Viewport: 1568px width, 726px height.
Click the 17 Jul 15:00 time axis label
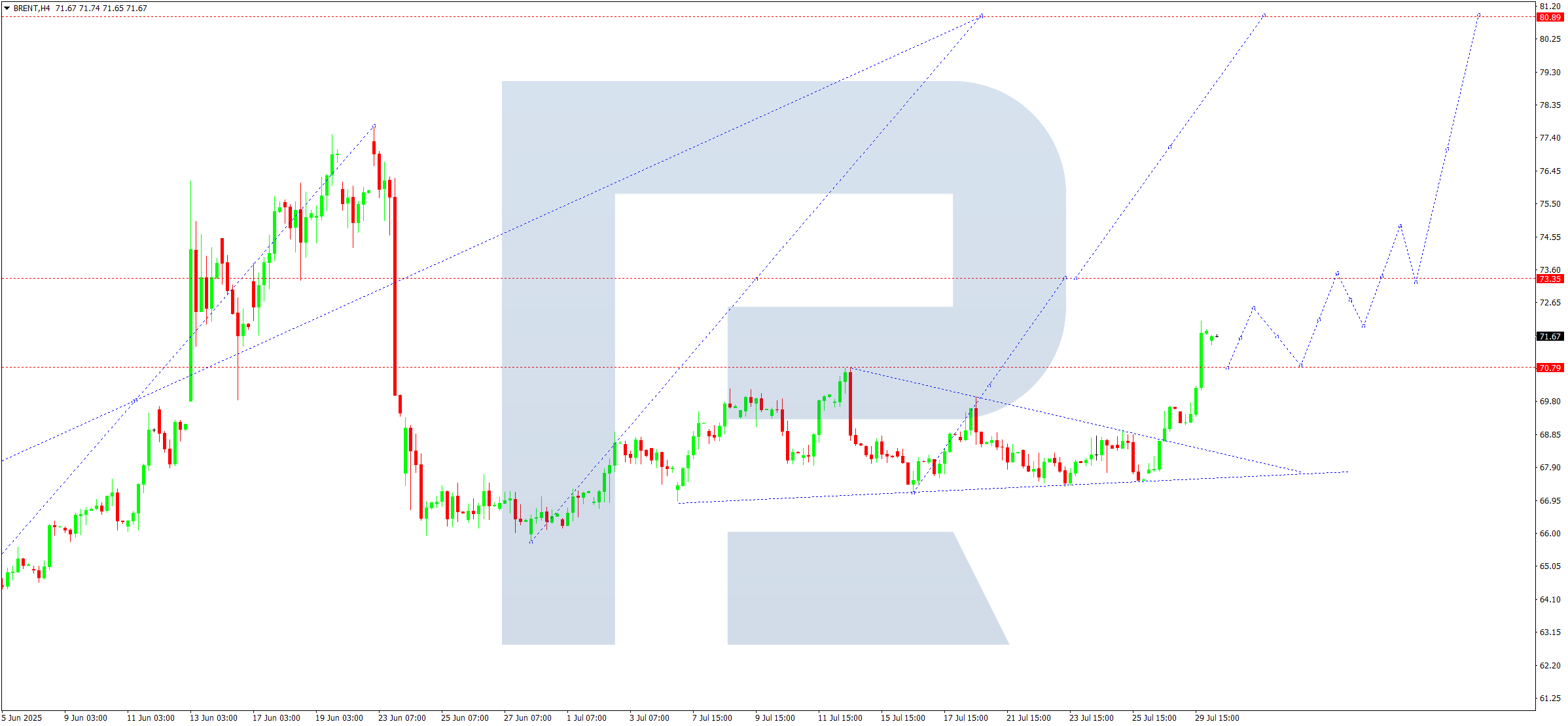pyautogui.click(x=965, y=718)
